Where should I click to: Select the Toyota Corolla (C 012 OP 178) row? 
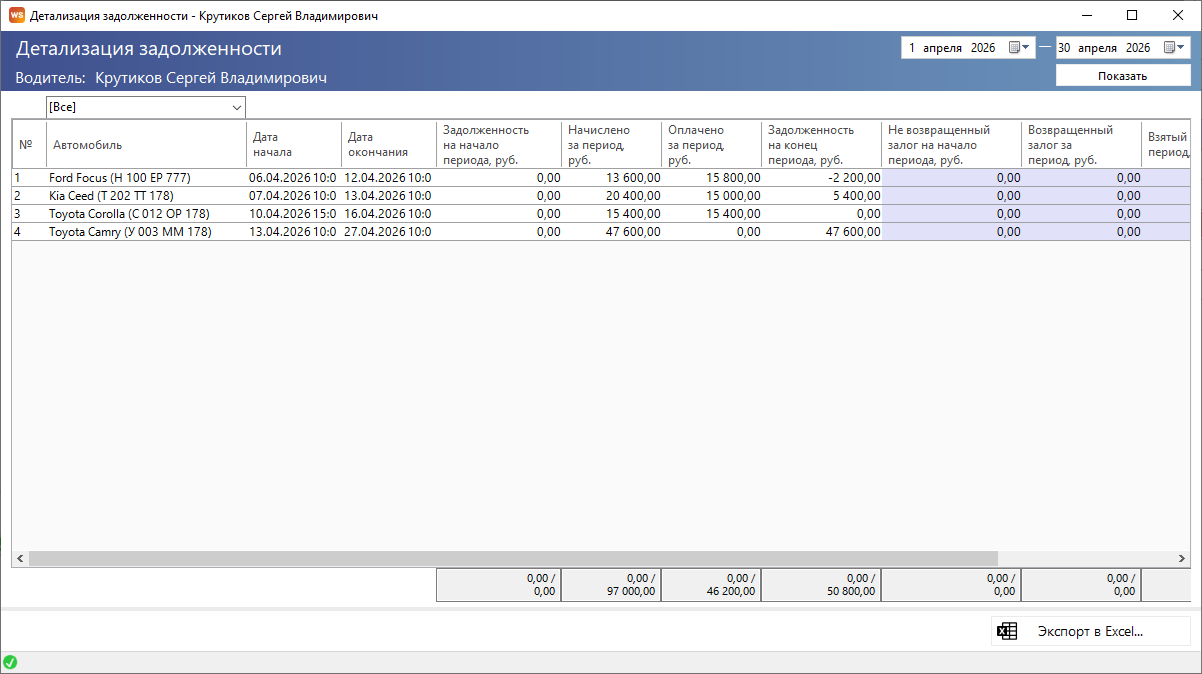tap(601, 213)
